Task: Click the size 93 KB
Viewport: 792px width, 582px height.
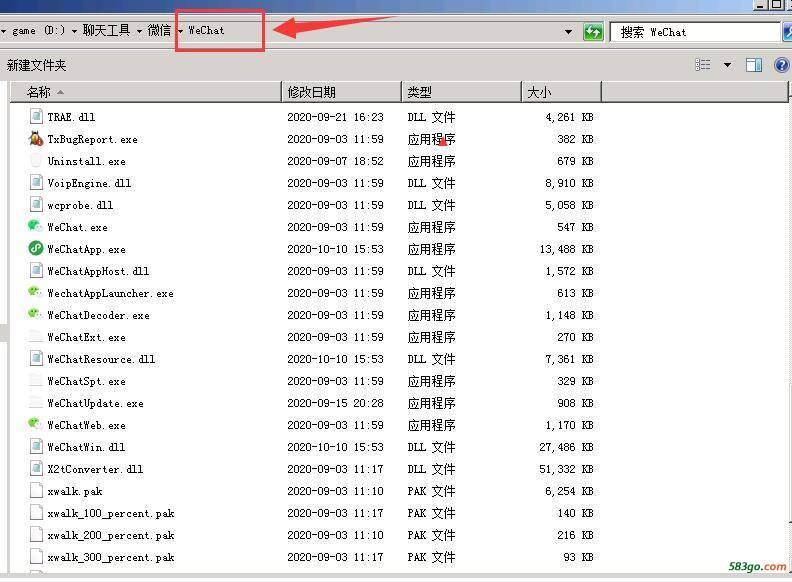Action: coord(578,557)
